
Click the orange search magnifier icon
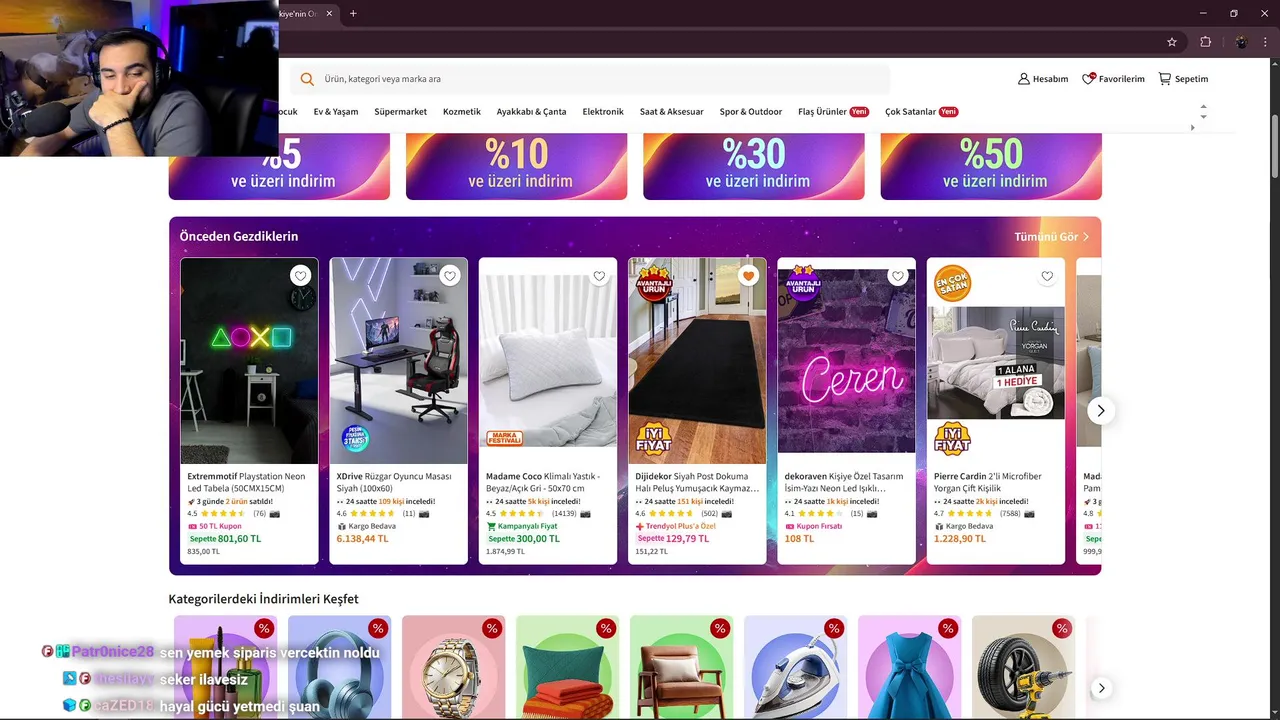(x=307, y=79)
